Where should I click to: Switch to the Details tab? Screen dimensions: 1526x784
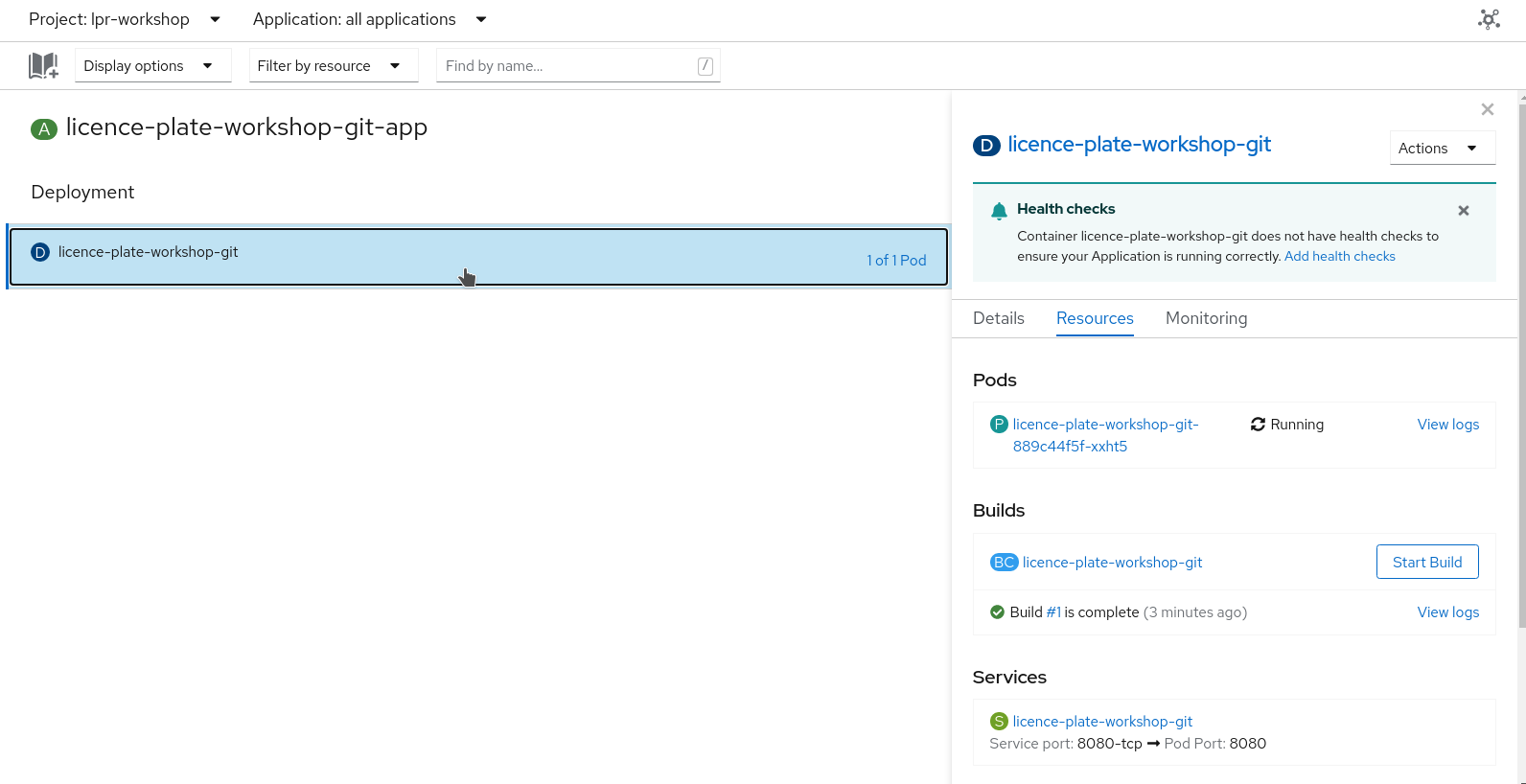pos(999,318)
